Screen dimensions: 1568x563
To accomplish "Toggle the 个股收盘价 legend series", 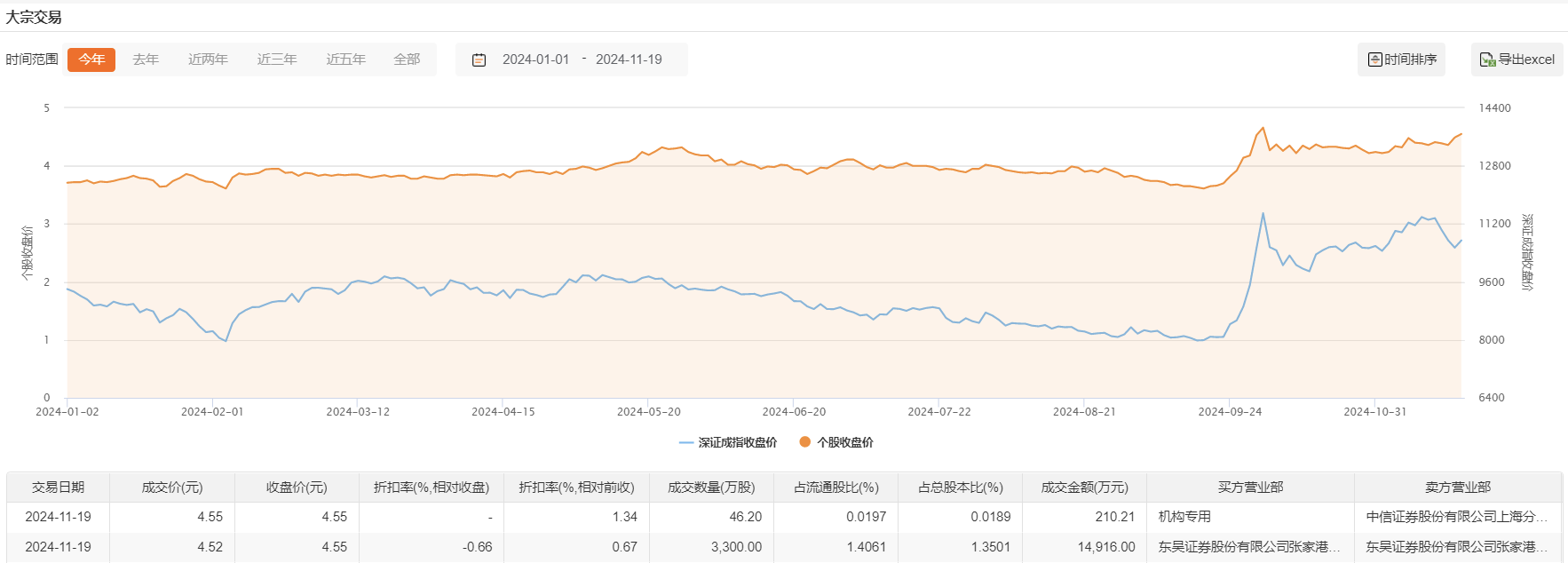I will tap(836, 442).
